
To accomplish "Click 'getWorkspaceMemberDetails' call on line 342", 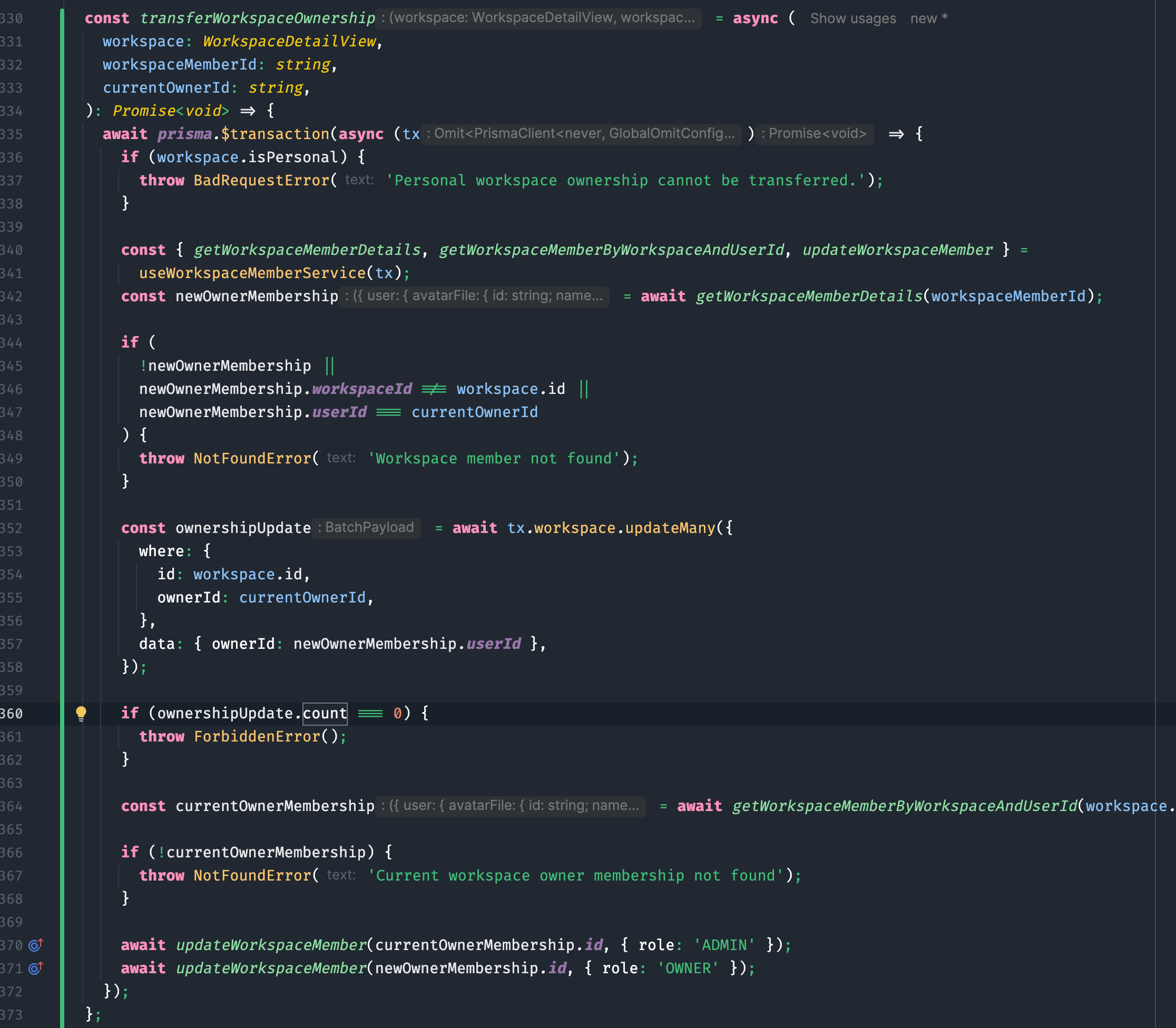I will 809,296.
